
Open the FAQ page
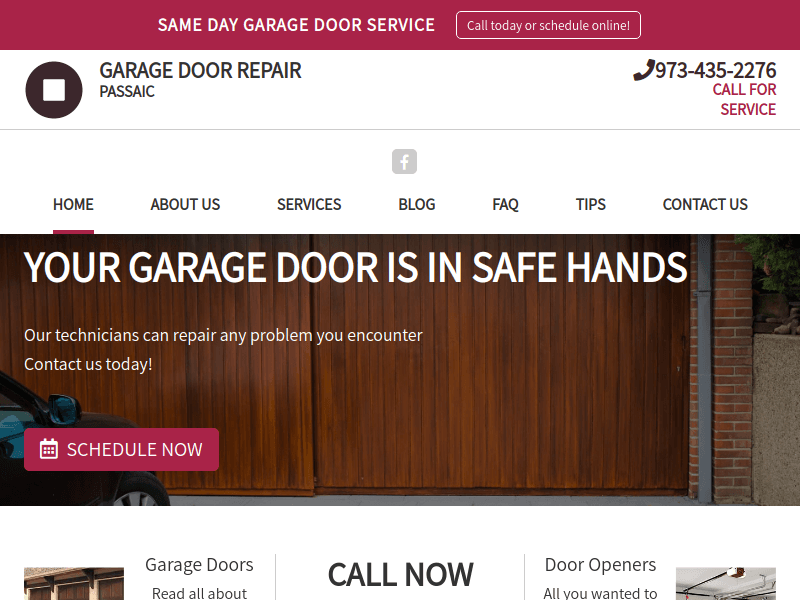pos(505,204)
